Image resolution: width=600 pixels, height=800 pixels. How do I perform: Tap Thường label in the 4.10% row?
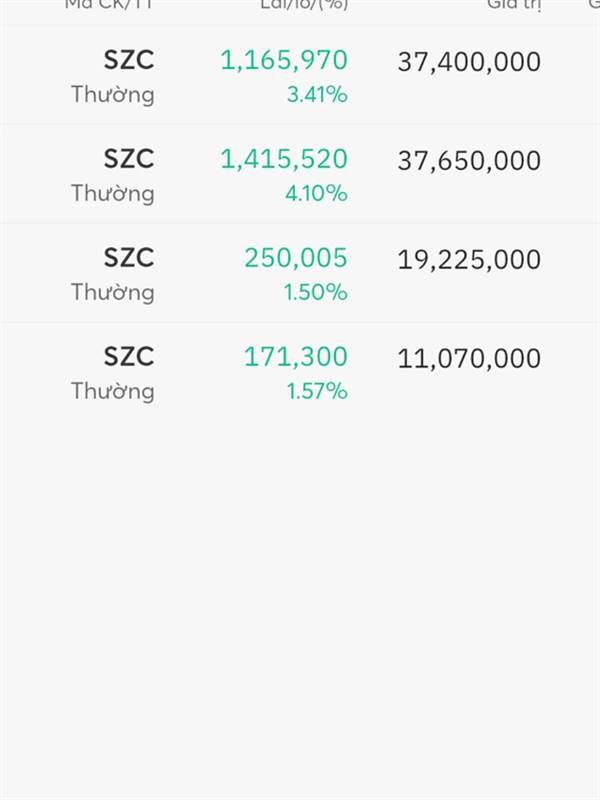(x=113, y=194)
